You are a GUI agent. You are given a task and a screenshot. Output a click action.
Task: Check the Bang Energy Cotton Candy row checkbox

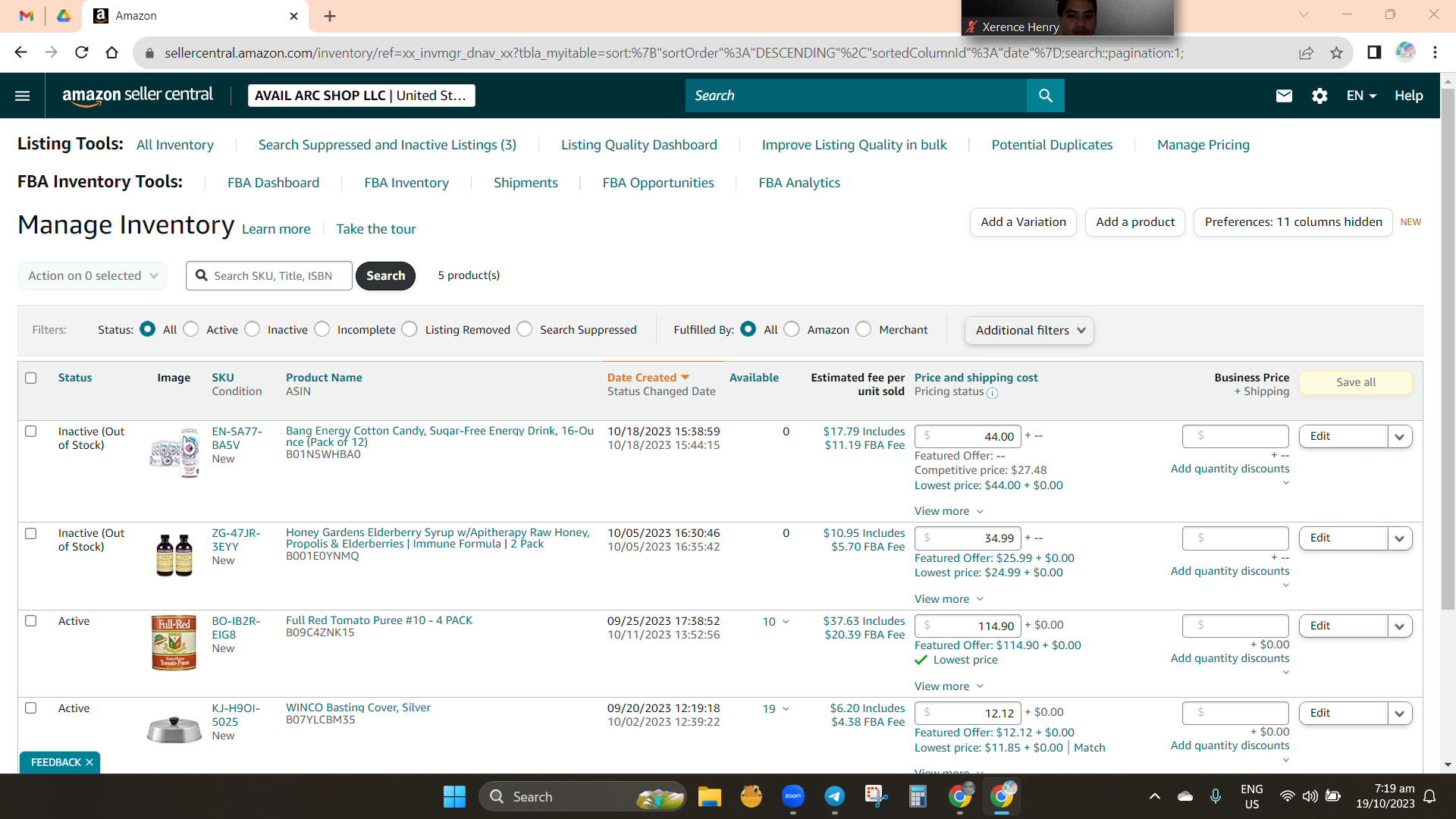click(x=31, y=431)
